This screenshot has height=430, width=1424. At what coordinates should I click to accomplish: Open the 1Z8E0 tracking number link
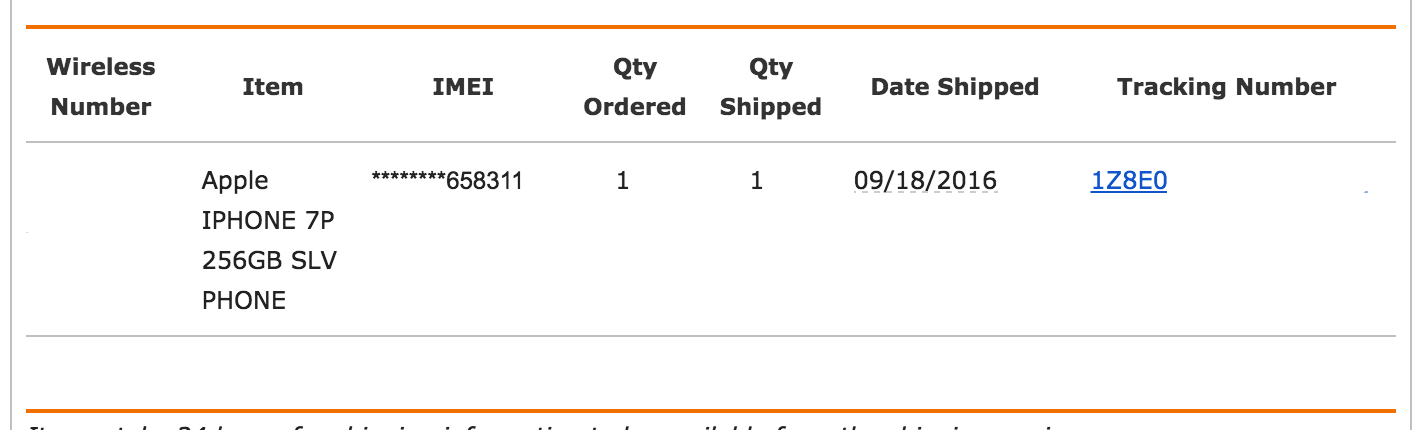1128,182
